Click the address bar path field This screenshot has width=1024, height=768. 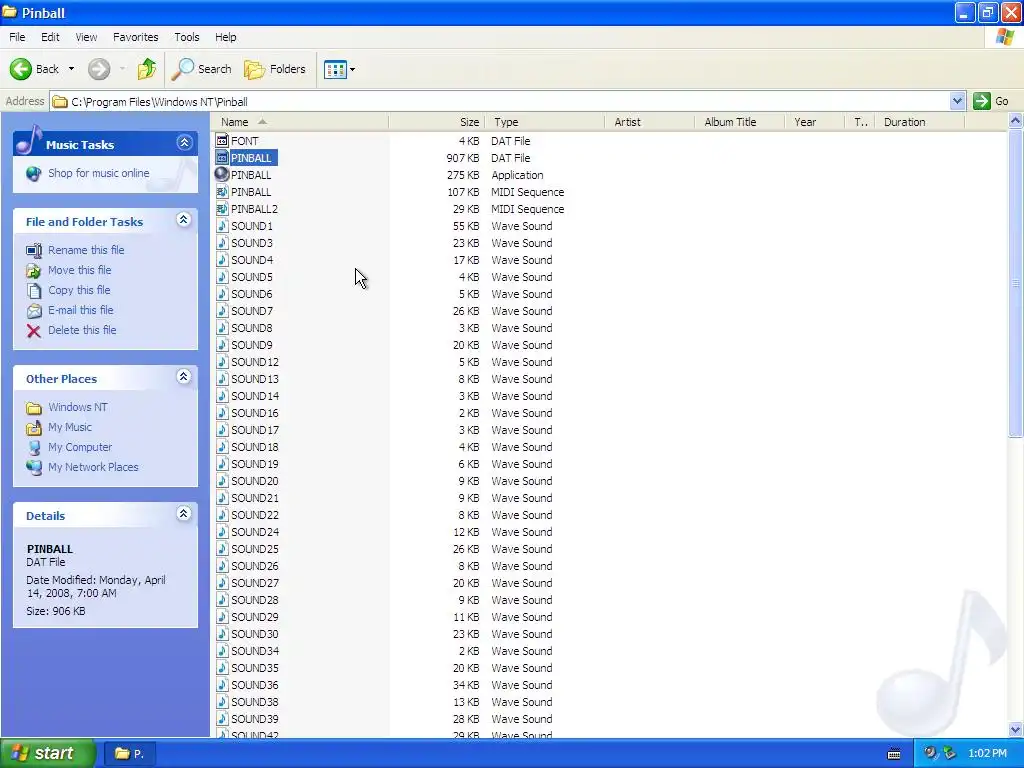click(500, 101)
